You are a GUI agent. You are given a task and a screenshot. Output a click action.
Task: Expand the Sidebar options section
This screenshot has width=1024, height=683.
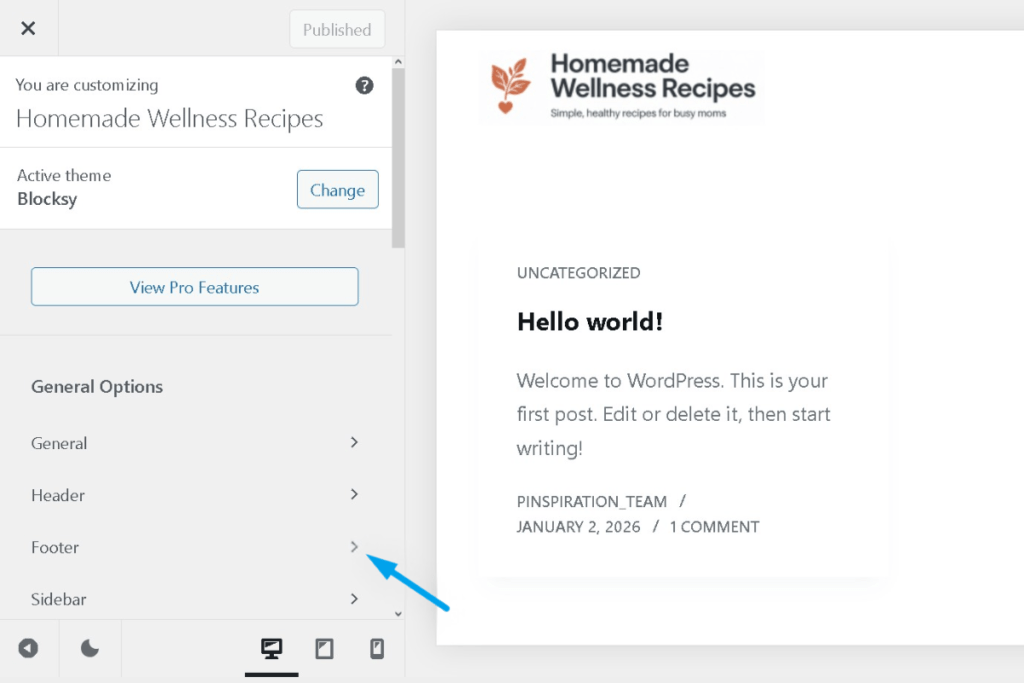pos(195,599)
